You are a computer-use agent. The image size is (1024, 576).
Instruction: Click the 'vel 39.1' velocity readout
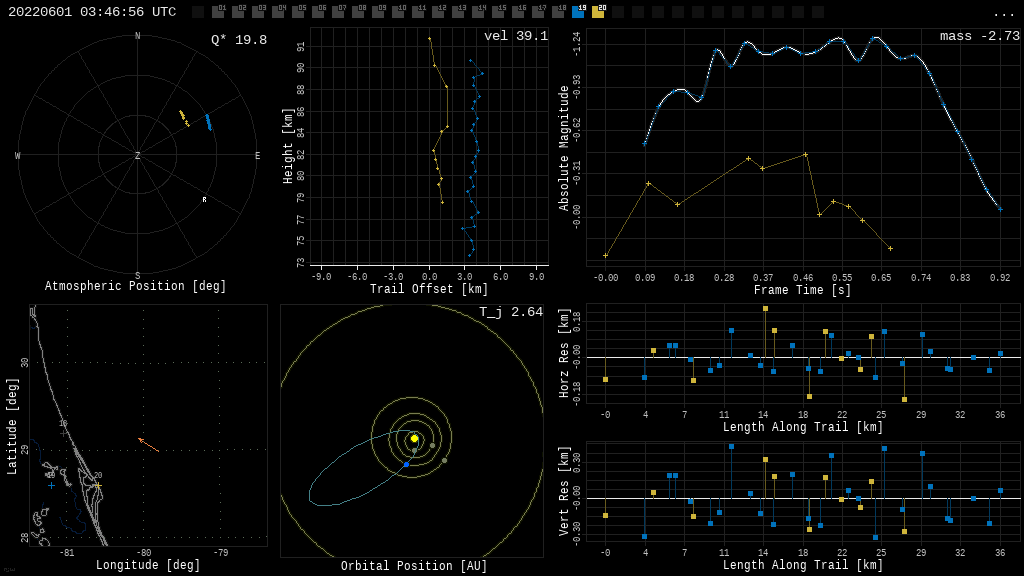point(515,36)
